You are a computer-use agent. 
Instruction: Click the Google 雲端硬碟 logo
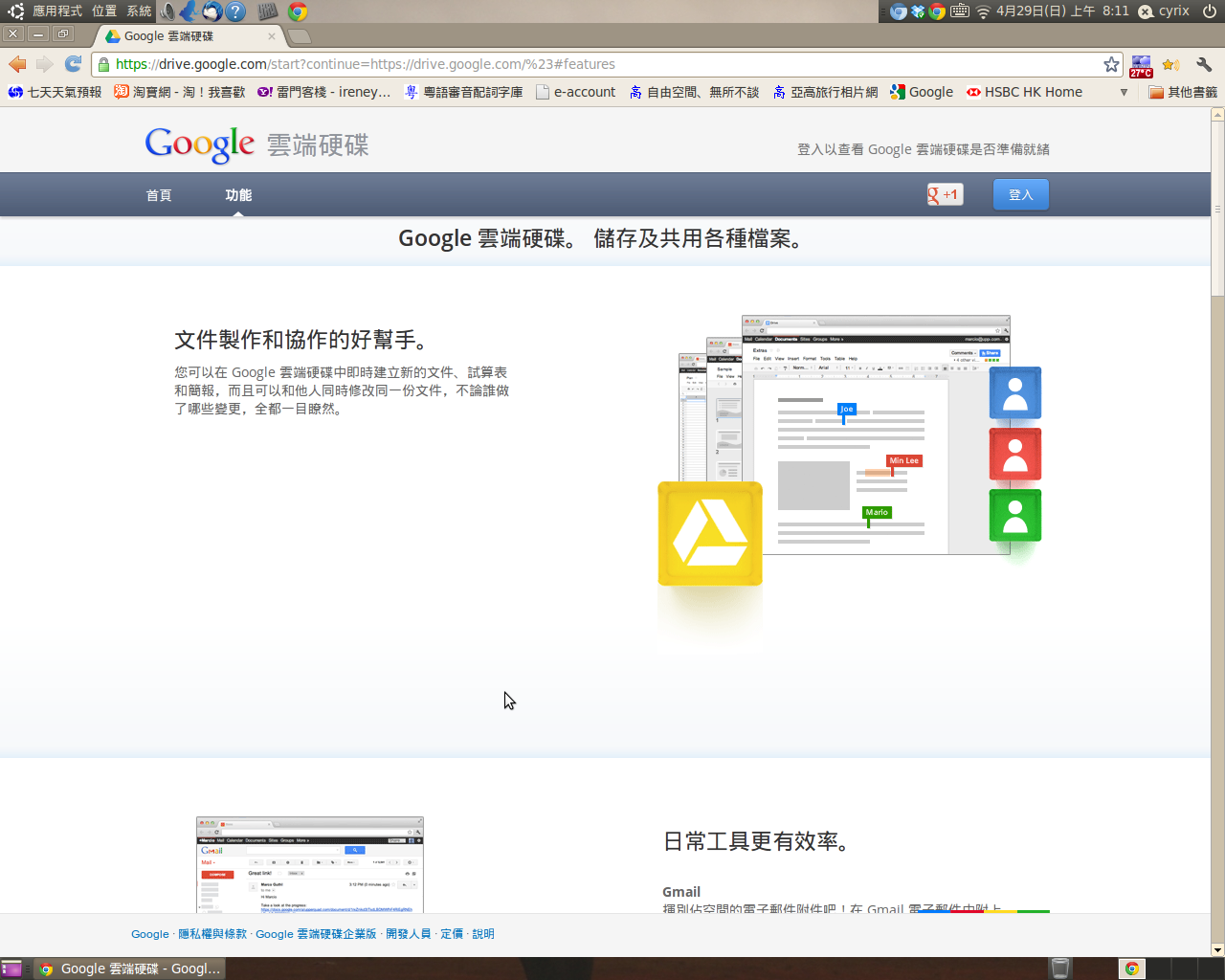coord(256,145)
